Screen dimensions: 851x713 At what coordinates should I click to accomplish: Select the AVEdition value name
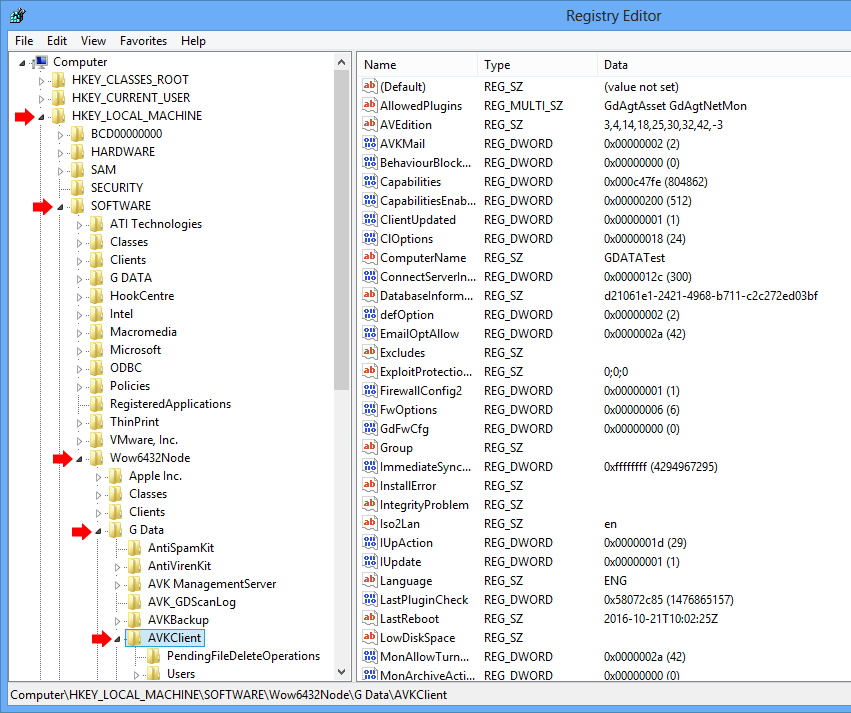tap(406, 125)
